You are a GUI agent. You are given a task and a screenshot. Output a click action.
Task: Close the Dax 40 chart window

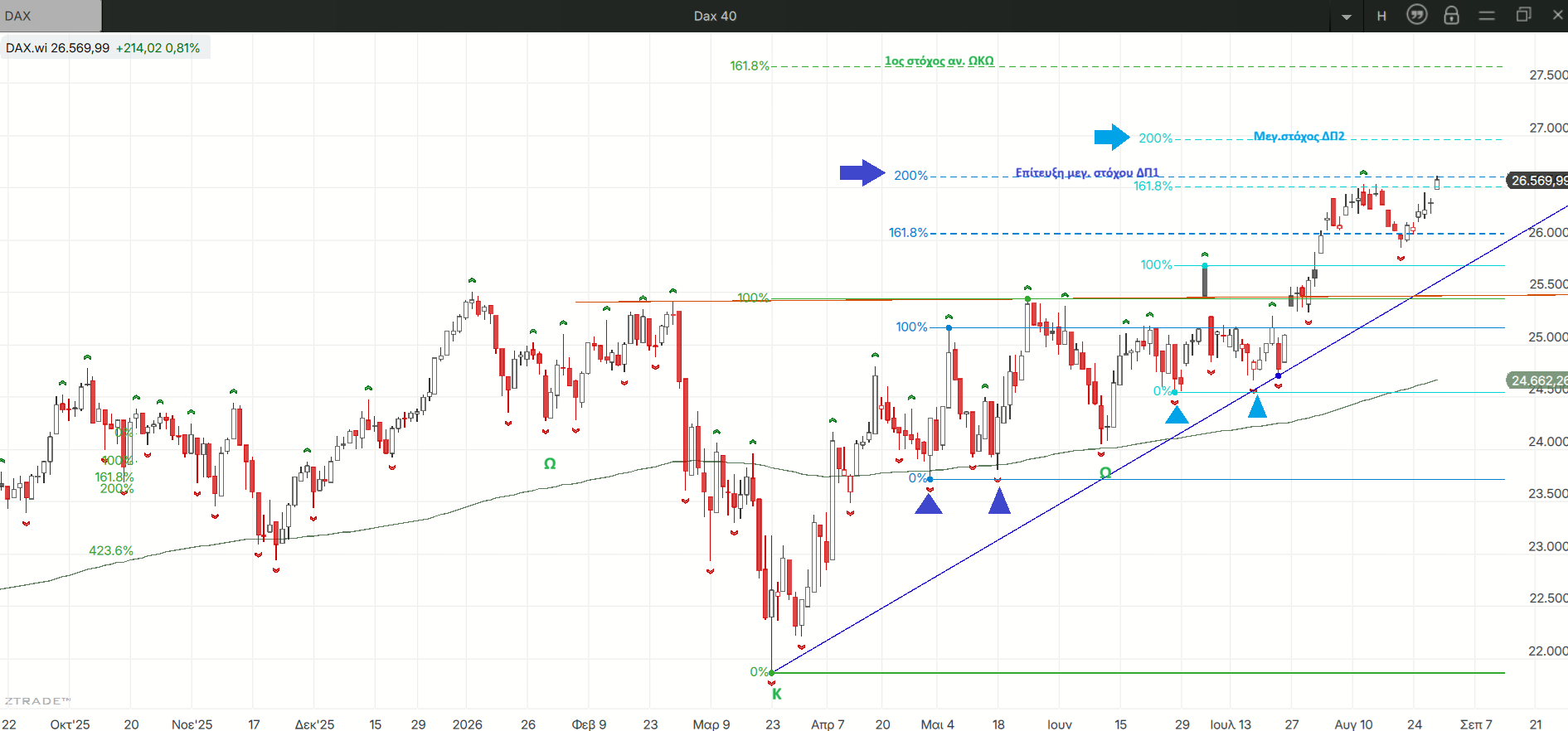(1557, 15)
